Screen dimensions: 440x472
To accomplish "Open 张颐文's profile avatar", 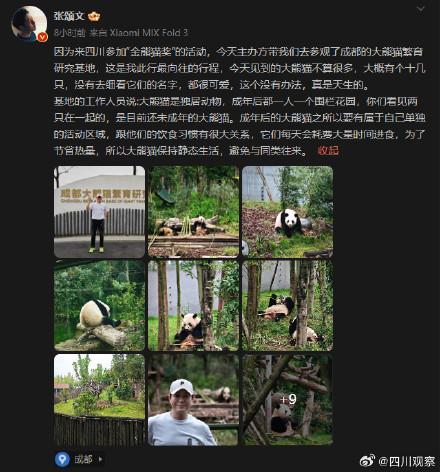I will pyautogui.click(x=29, y=23).
